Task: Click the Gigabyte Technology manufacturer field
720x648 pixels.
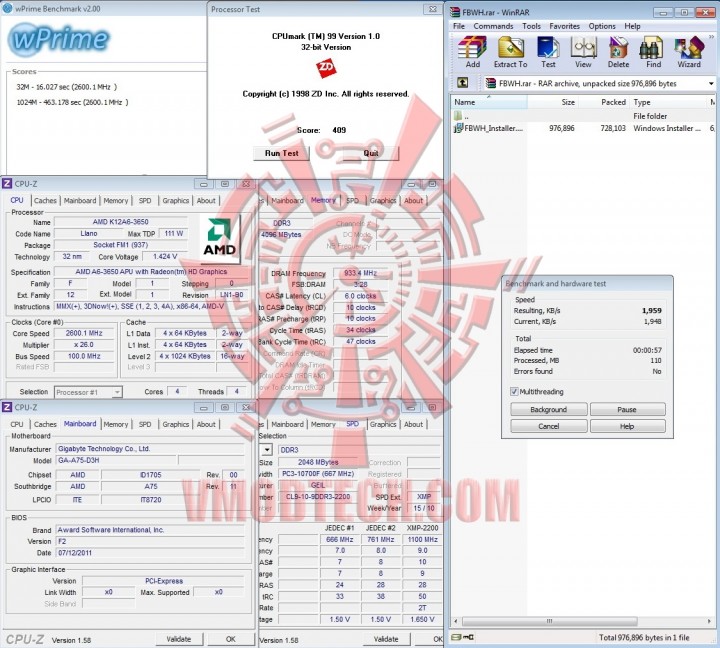Action: click(x=150, y=449)
